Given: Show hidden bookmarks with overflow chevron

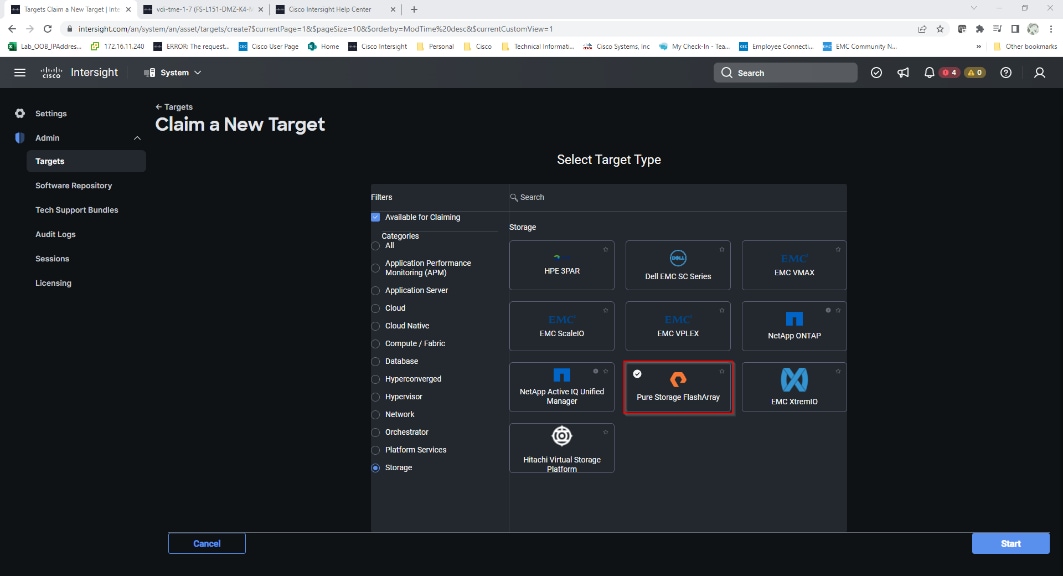Looking at the screenshot, I should (978, 47).
